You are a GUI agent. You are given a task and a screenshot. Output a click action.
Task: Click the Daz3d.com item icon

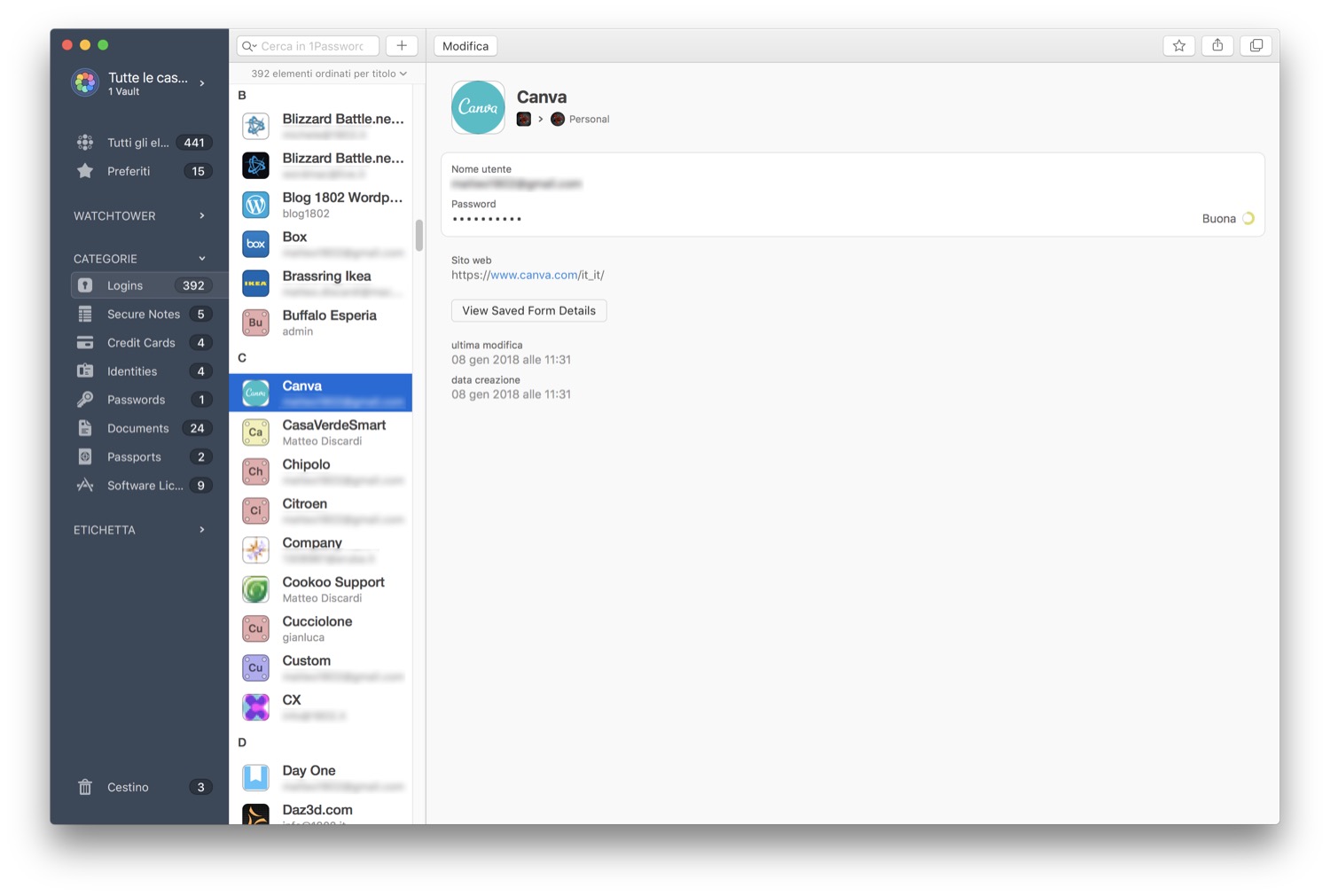pyautogui.click(x=256, y=814)
